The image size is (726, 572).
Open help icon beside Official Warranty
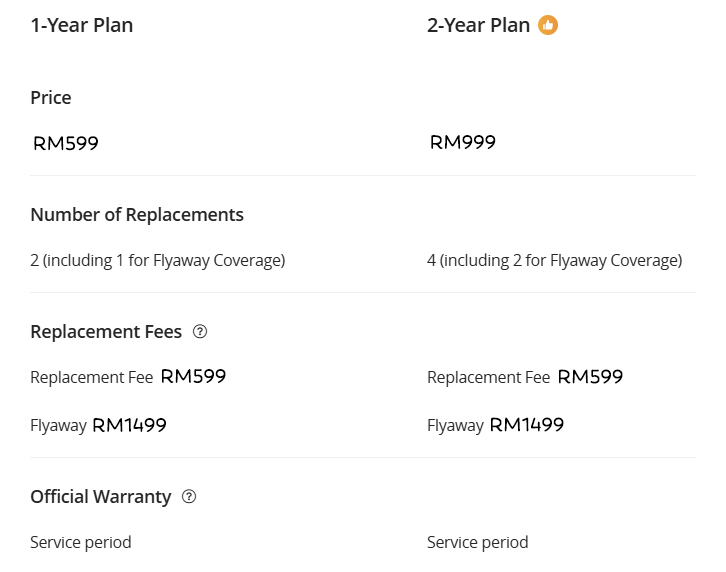point(189,496)
